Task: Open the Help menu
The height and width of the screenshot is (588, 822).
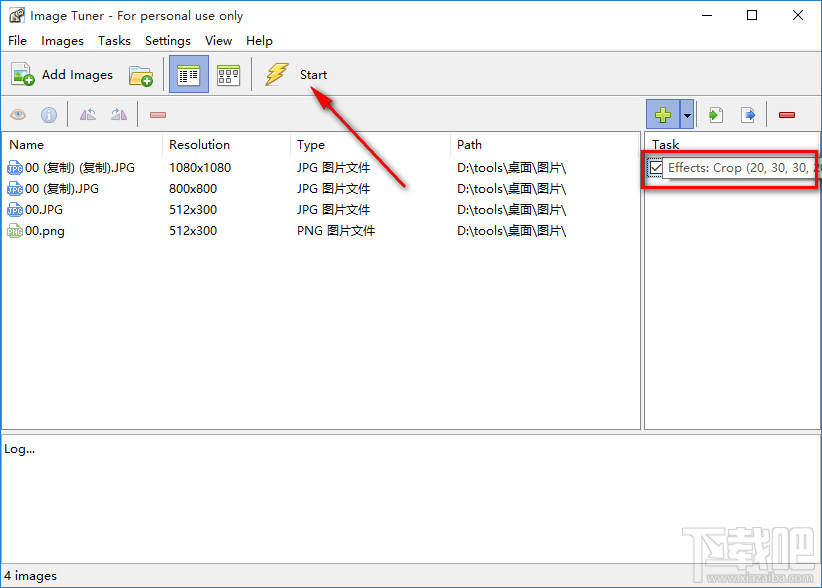Action: [259, 41]
